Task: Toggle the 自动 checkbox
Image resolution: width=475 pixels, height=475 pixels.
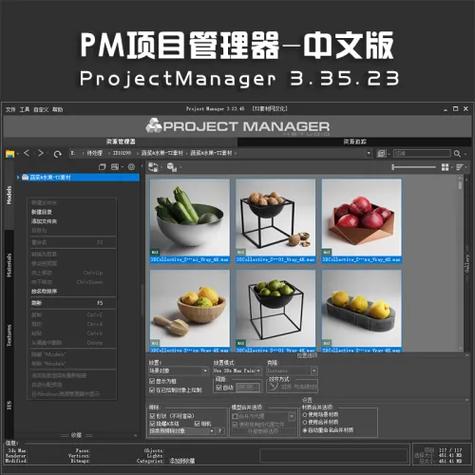Action: click(x=219, y=388)
